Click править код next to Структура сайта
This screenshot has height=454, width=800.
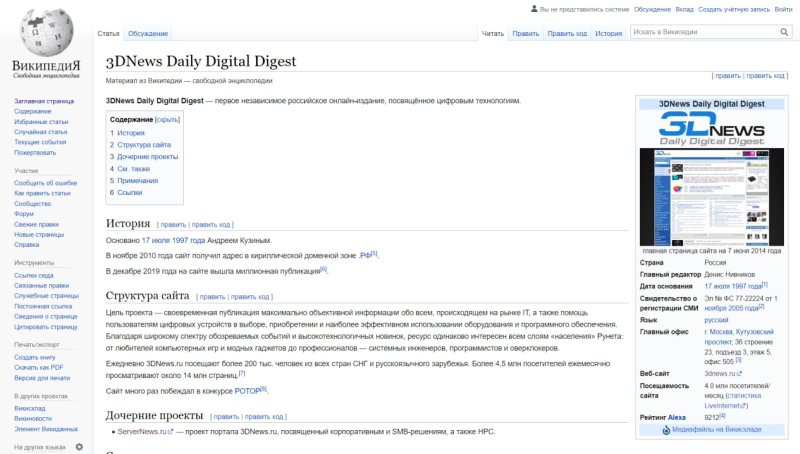(250, 297)
